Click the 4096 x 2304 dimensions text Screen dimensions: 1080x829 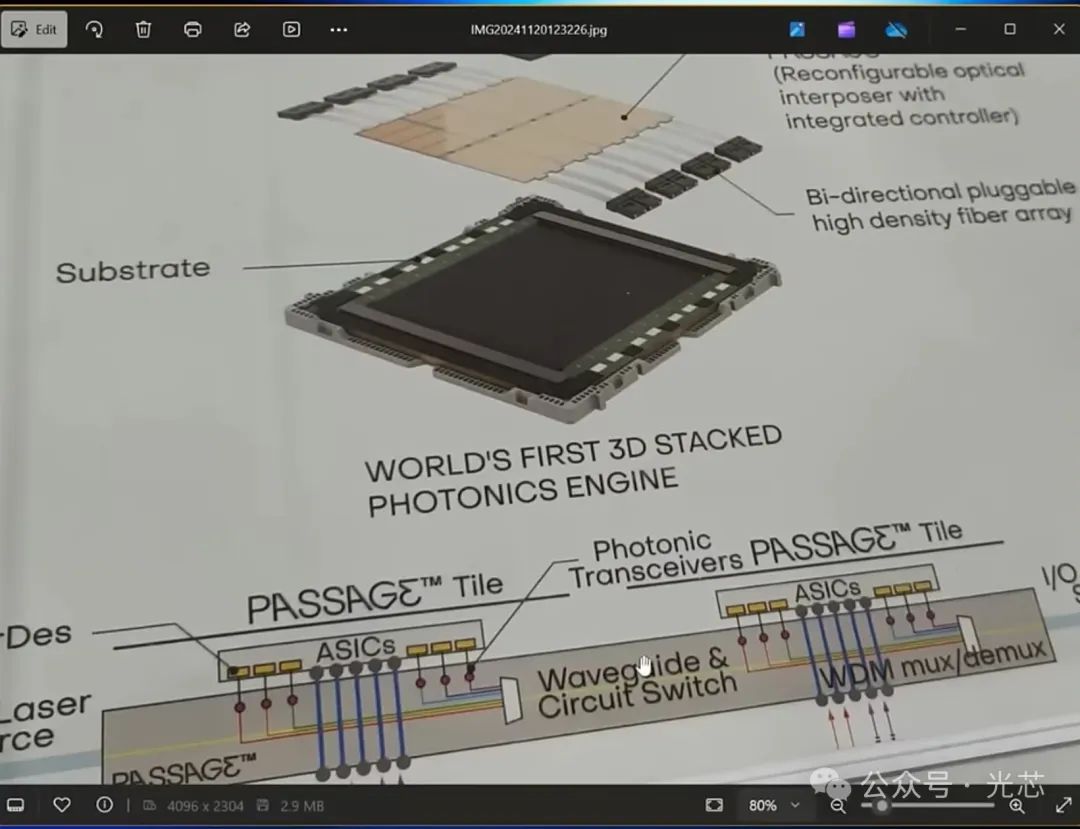[205, 806]
